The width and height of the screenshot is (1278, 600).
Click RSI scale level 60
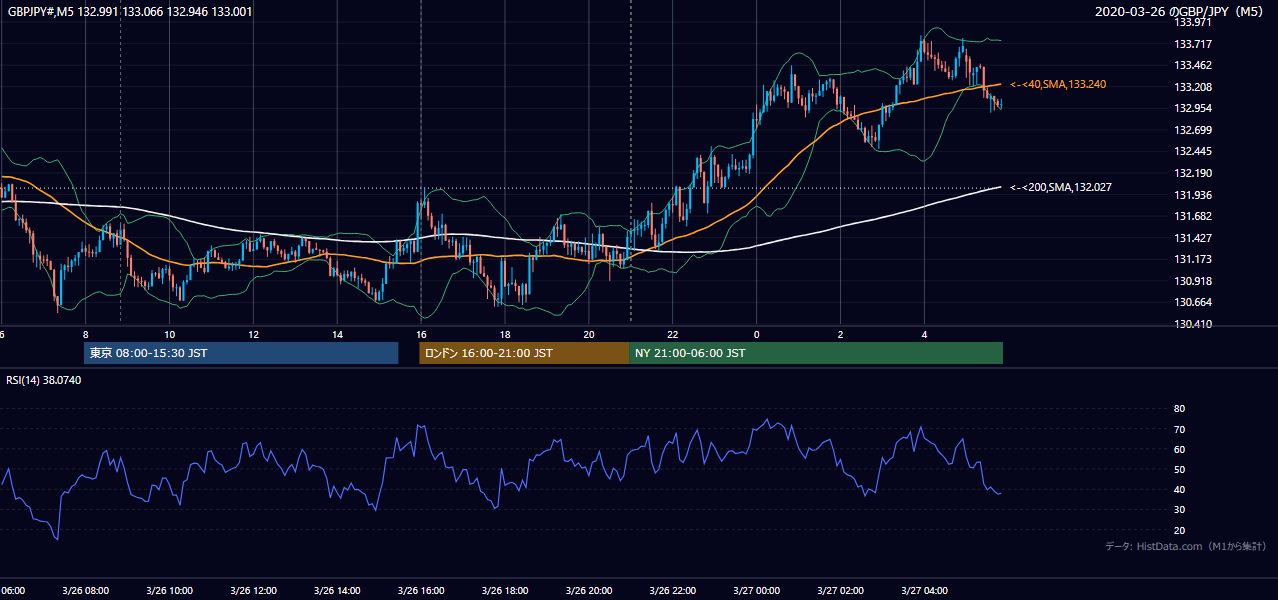click(x=1179, y=449)
